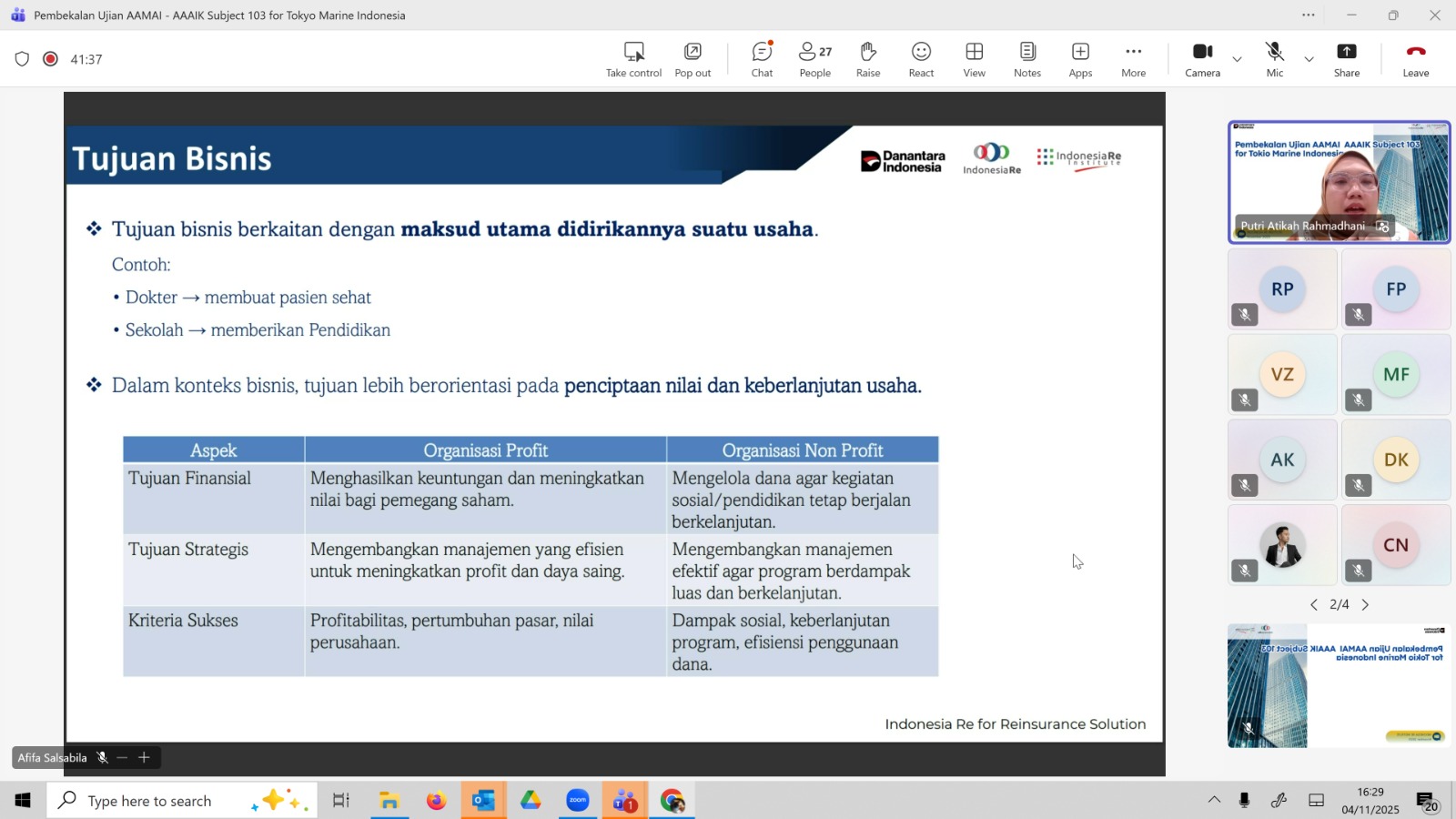Unmute the Mic
The height and width of the screenshot is (819, 1456).
click(1274, 59)
